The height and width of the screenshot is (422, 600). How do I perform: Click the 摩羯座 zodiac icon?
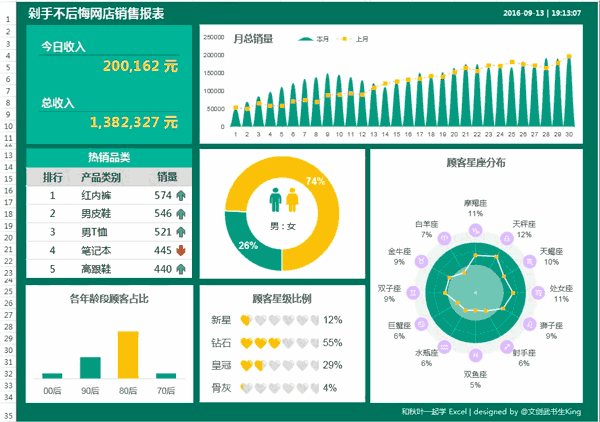475,226
